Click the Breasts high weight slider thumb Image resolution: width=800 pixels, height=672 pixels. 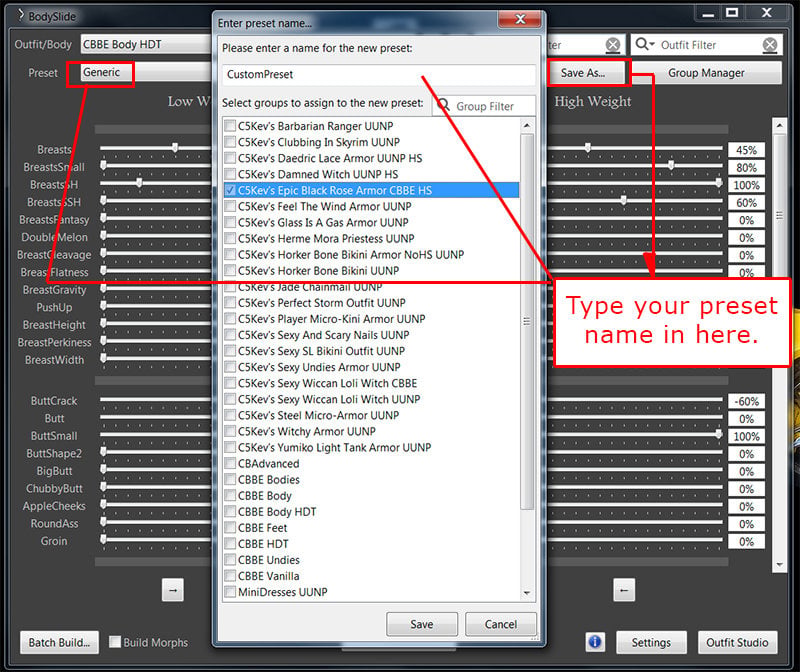click(x=588, y=148)
